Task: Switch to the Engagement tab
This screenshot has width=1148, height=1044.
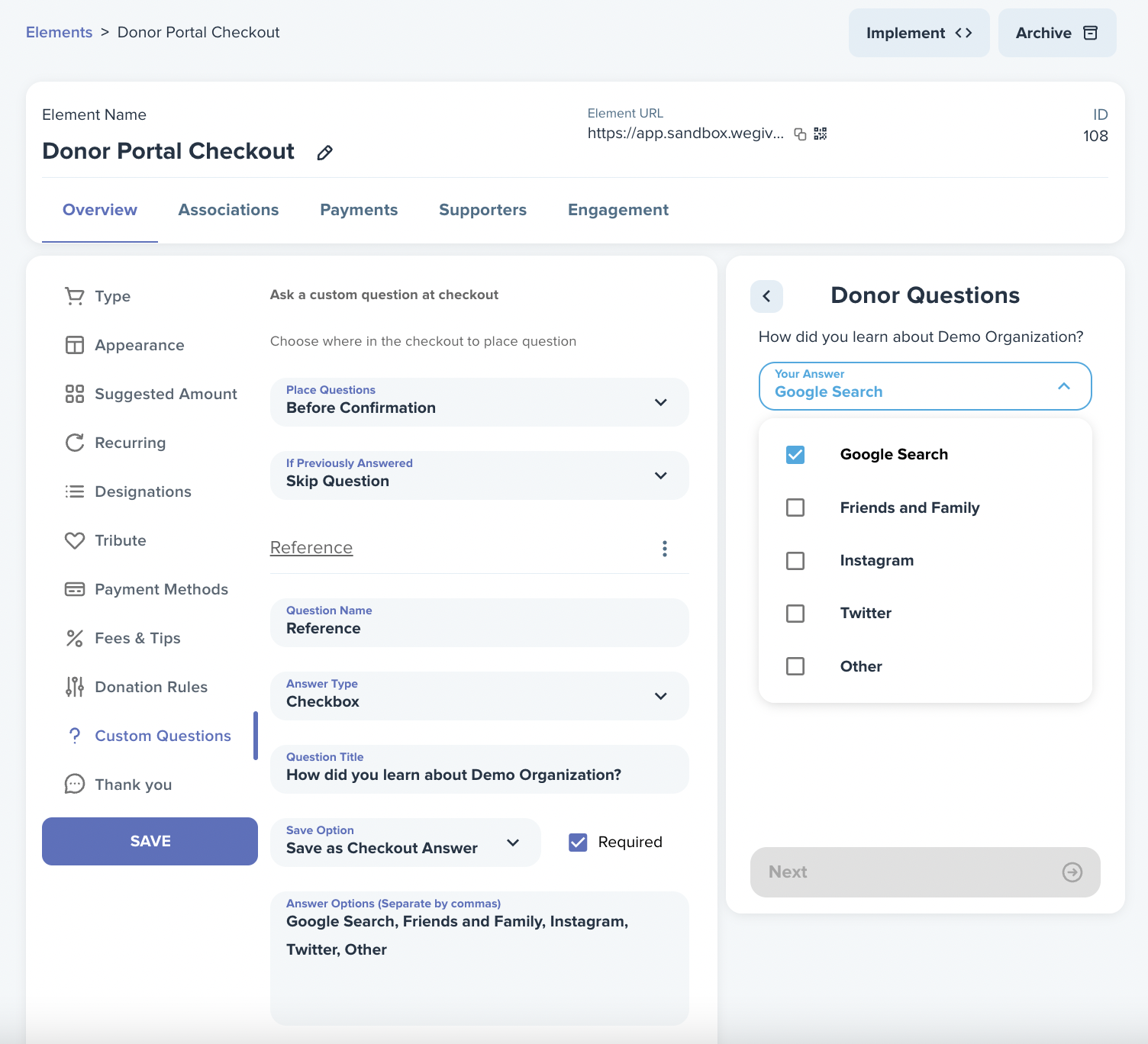Action: coord(618,210)
